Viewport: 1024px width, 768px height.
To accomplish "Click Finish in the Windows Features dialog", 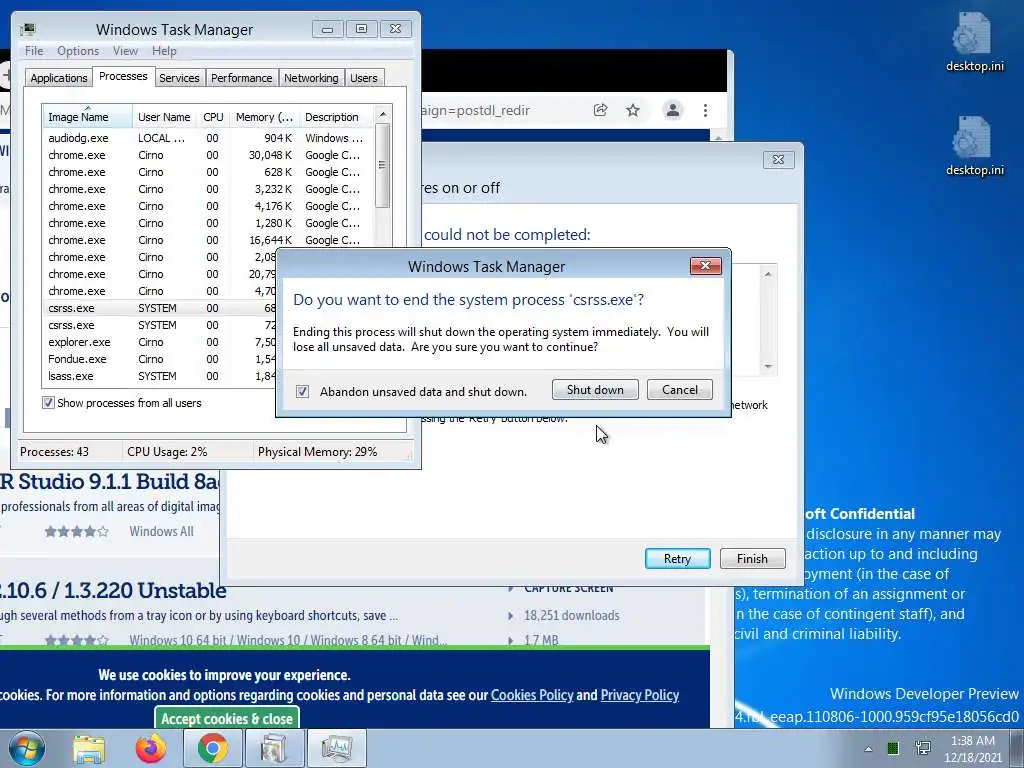I will [x=752, y=558].
